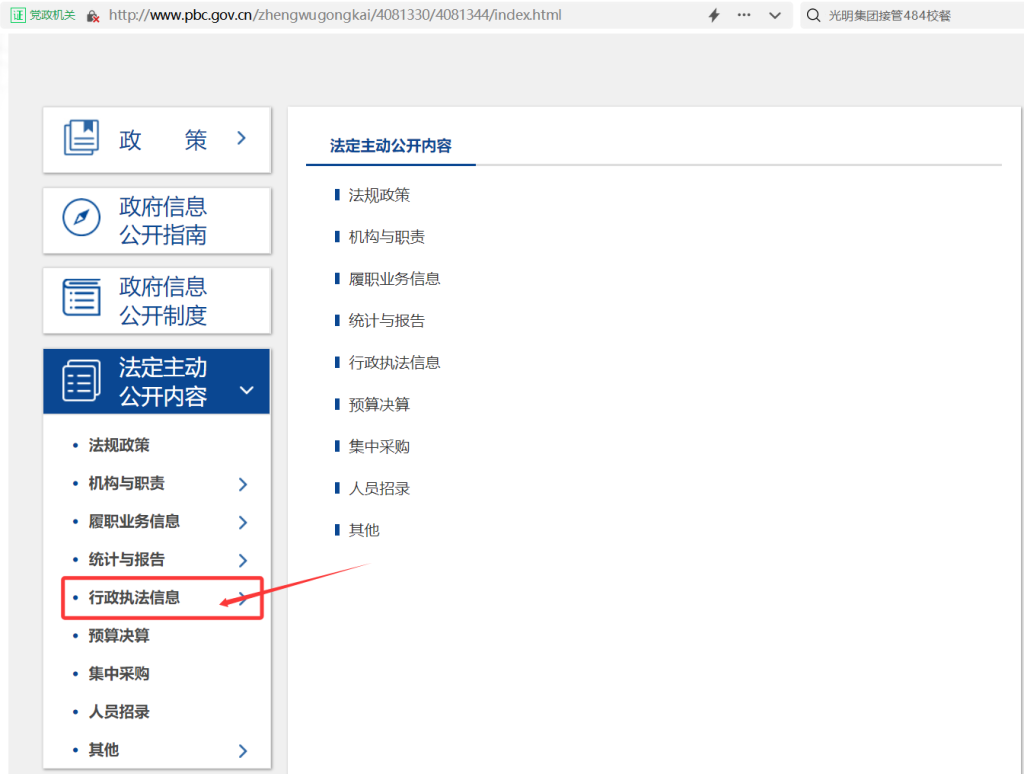Screen dimensions: 1024x774
Task: Collapse the 法定主动公开内容 section
Action: point(247,389)
